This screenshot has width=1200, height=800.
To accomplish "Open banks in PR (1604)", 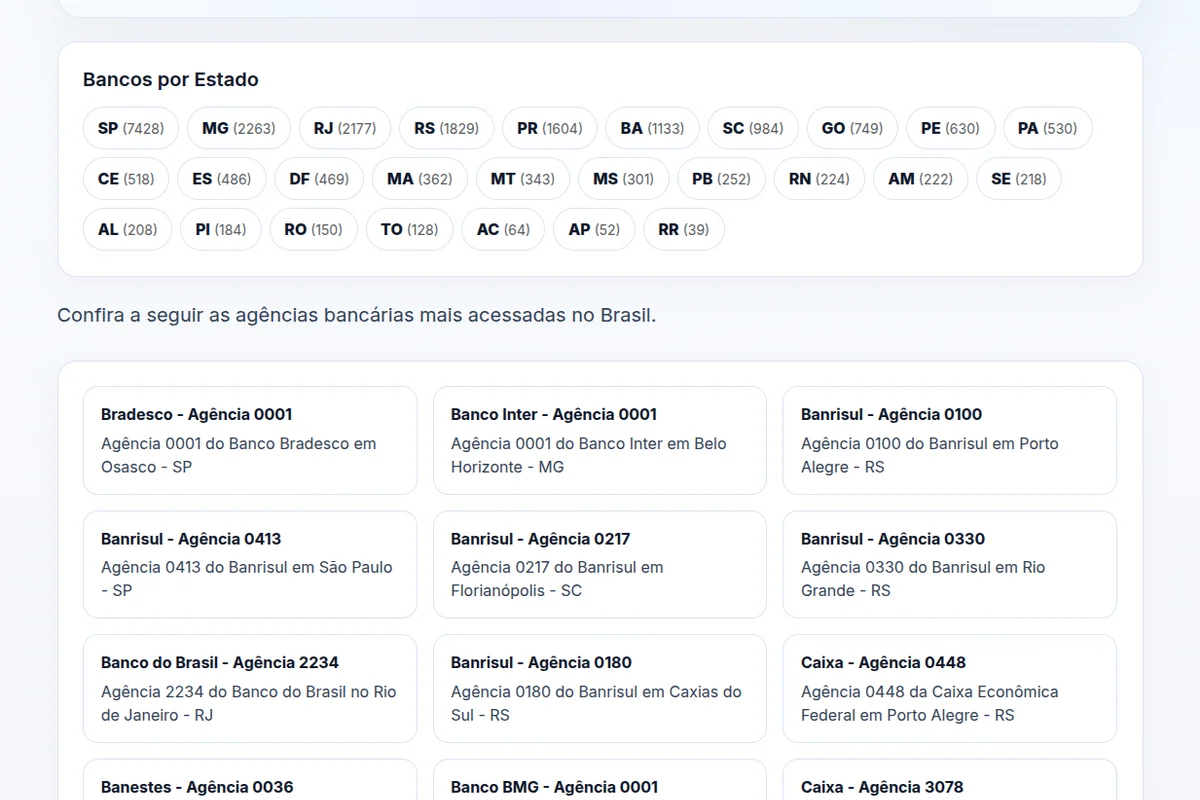I will [550, 128].
